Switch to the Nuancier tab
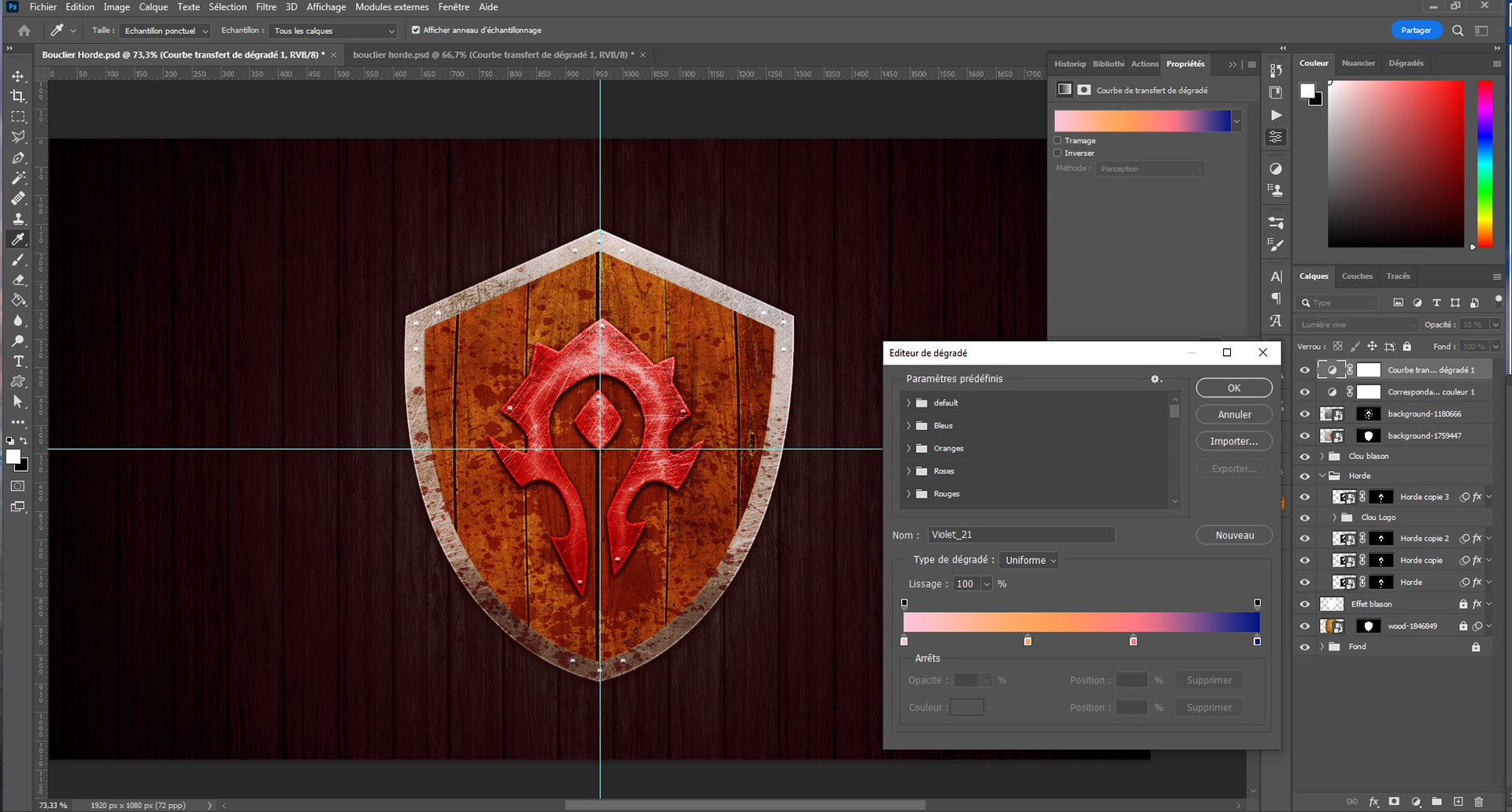1512x812 pixels. coord(1358,64)
